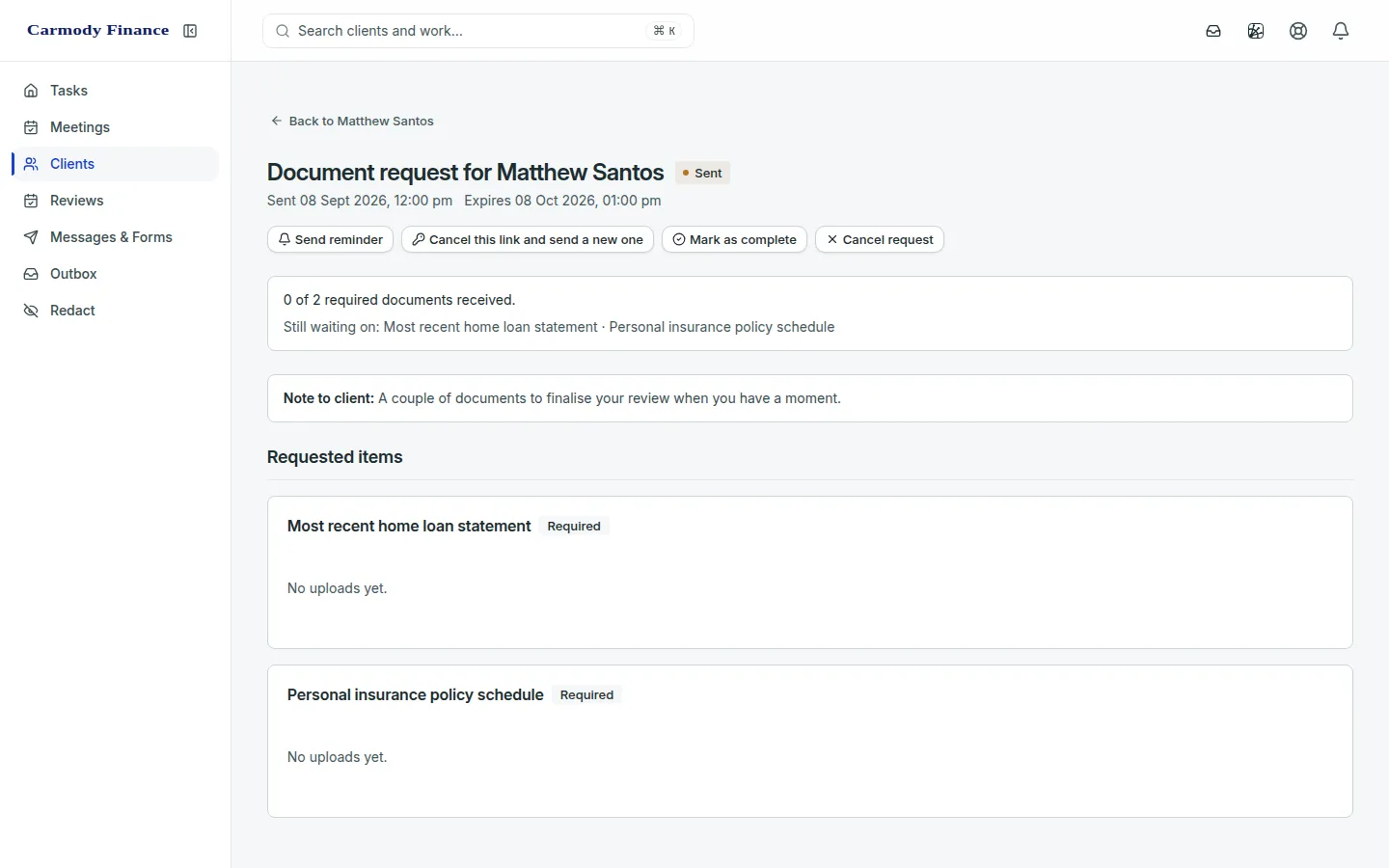Mark the request as complete
The width and height of the screenshot is (1389, 868).
coord(734,239)
